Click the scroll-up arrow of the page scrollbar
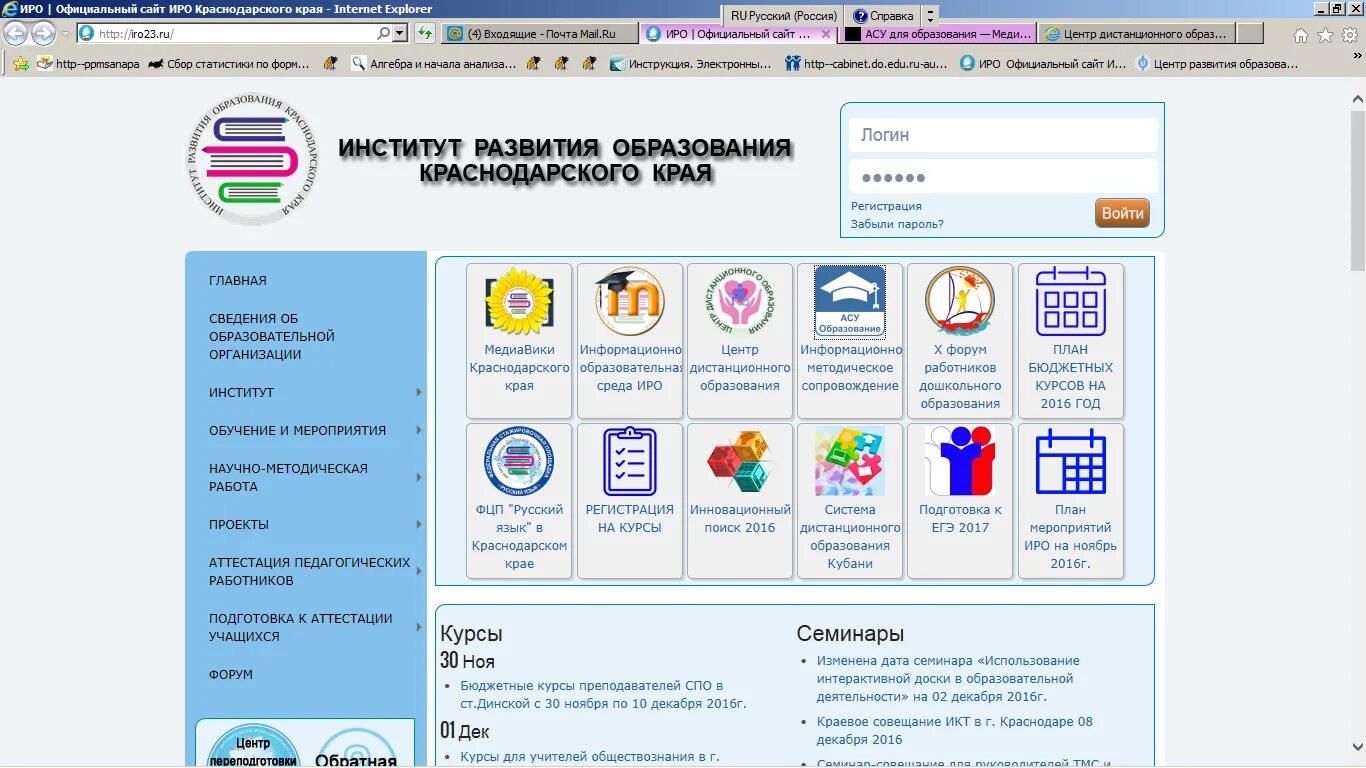 click(1357, 99)
